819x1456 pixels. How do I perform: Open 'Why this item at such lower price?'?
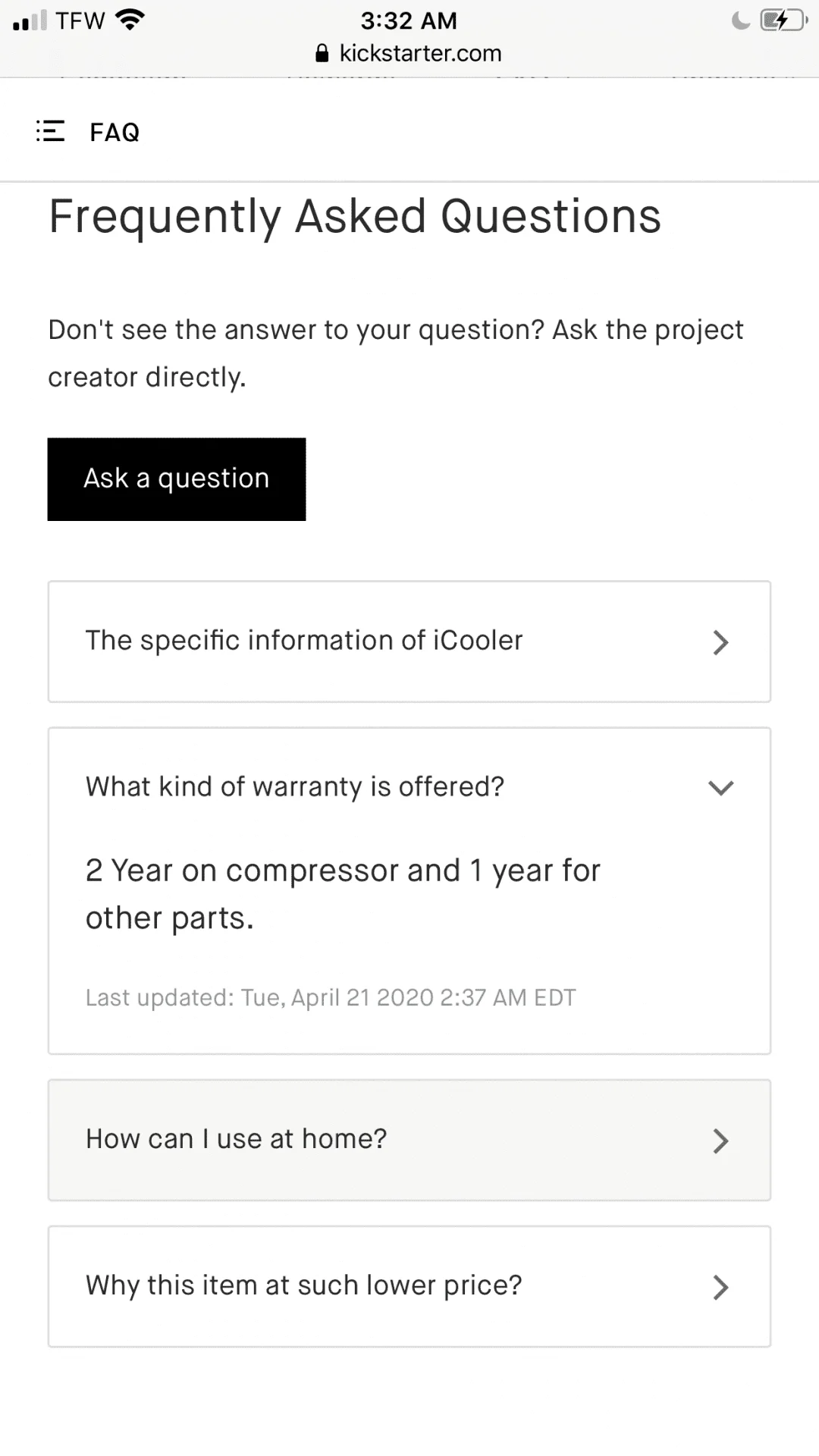coord(409,1286)
